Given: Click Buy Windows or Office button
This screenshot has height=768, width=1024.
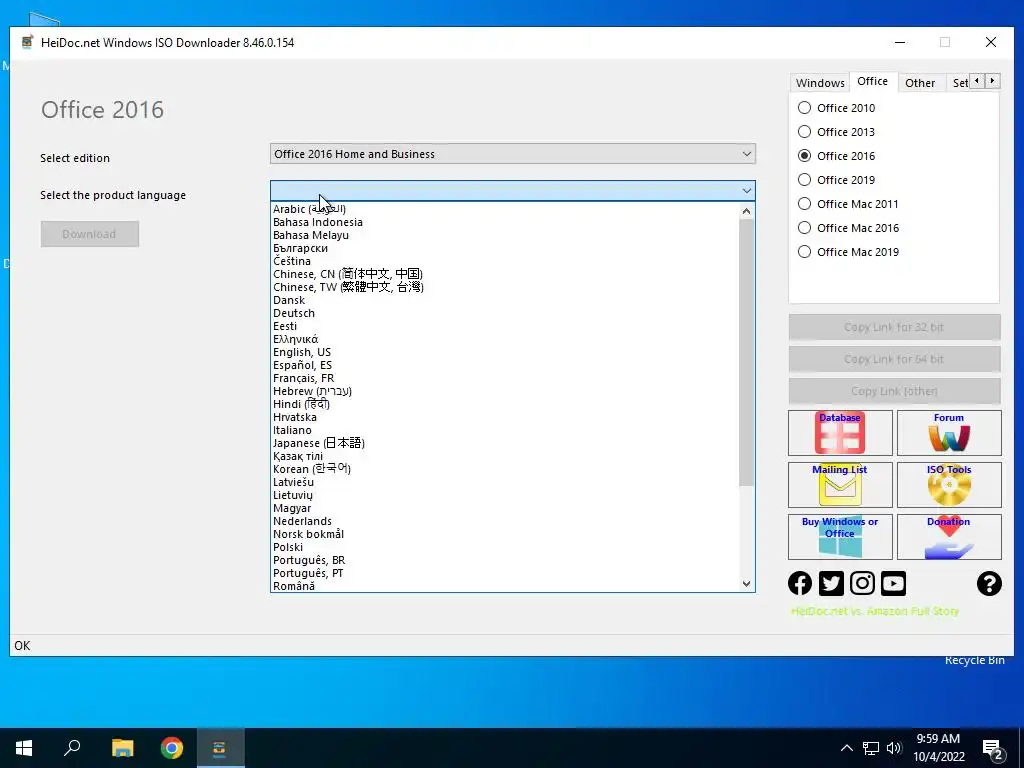Looking at the screenshot, I should [x=840, y=537].
